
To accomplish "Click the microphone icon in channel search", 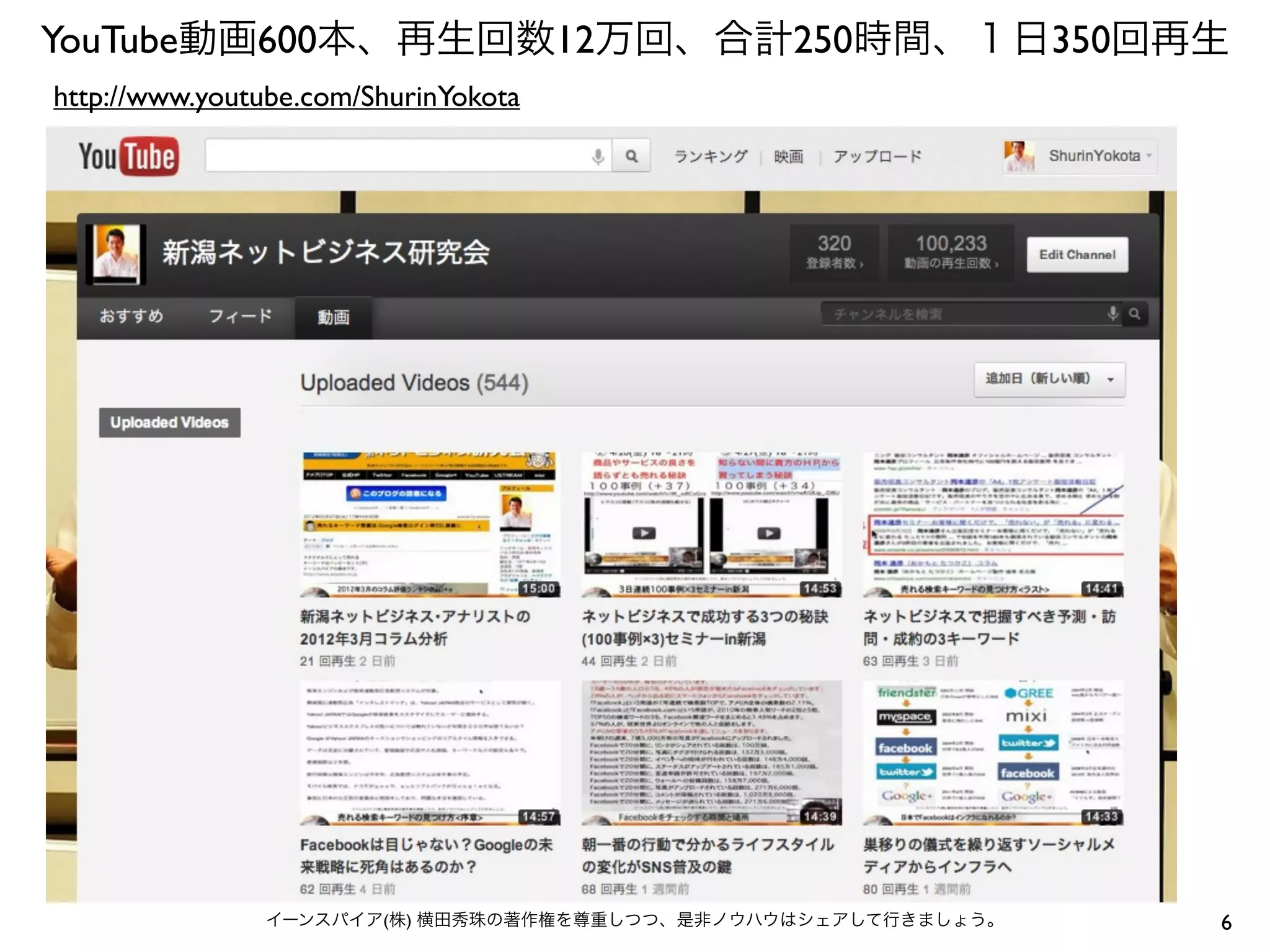I will [x=1113, y=314].
